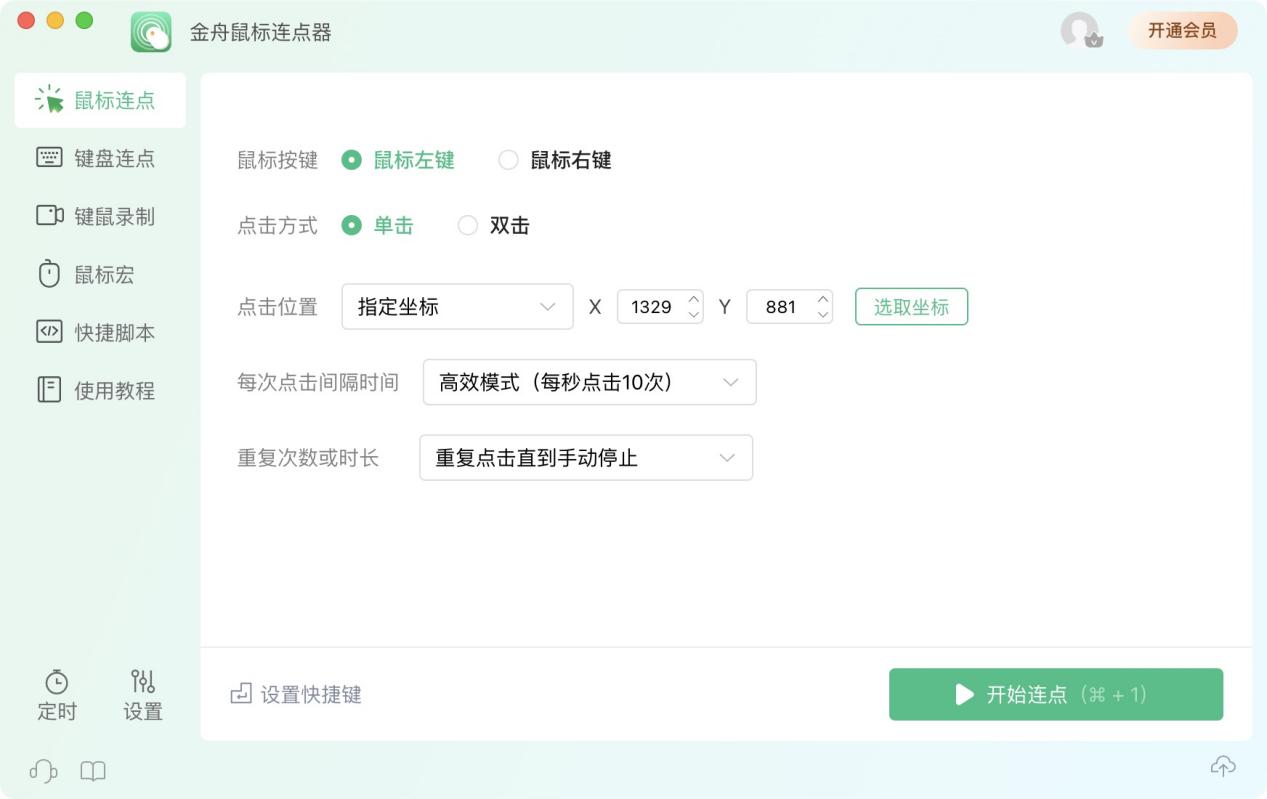
Task: Open the 高效模式 interval dropdown
Action: [590, 382]
